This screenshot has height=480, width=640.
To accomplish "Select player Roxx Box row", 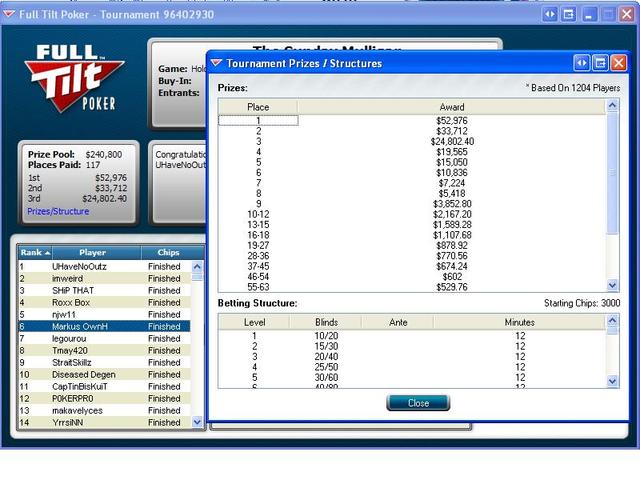I will (x=104, y=302).
